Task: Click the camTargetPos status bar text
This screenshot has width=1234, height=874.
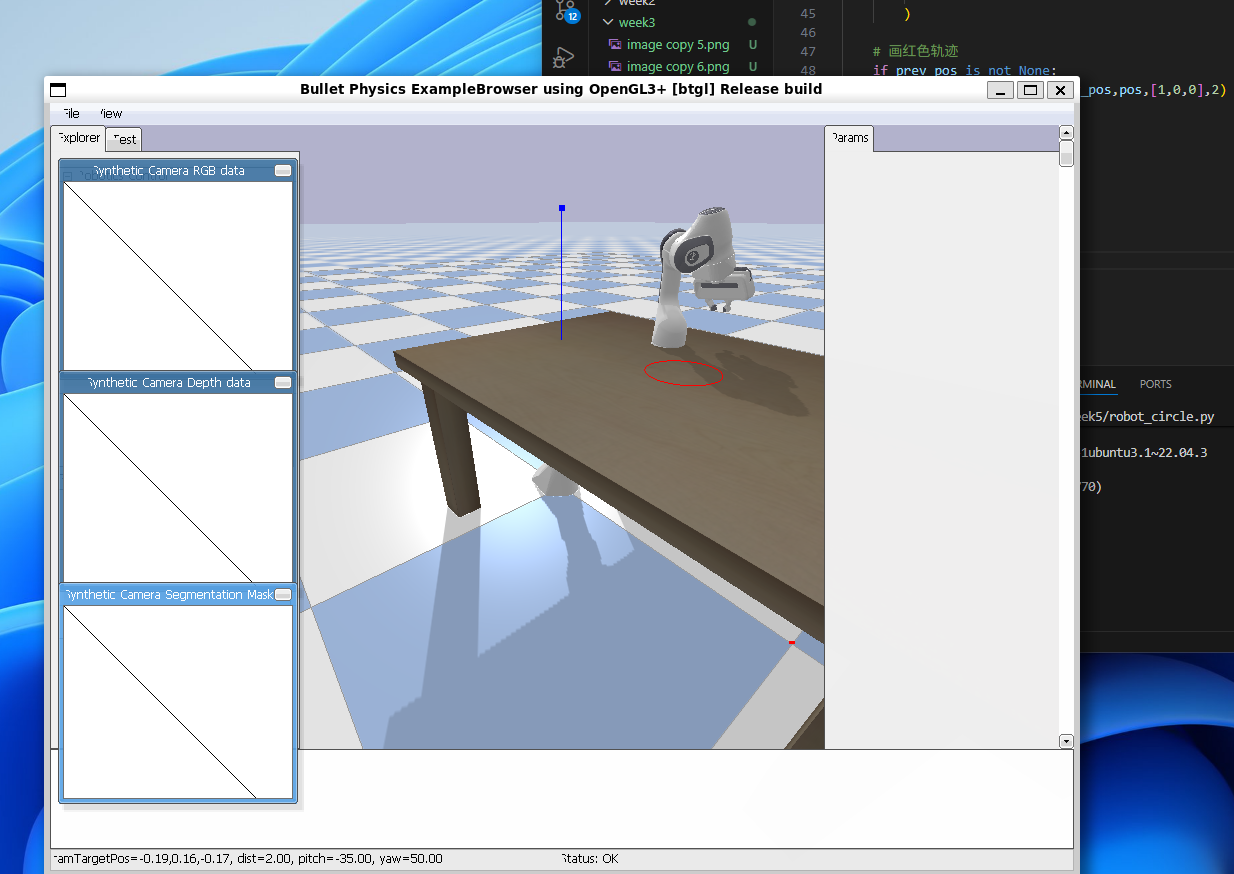Action: pyautogui.click(x=247, y=859)
